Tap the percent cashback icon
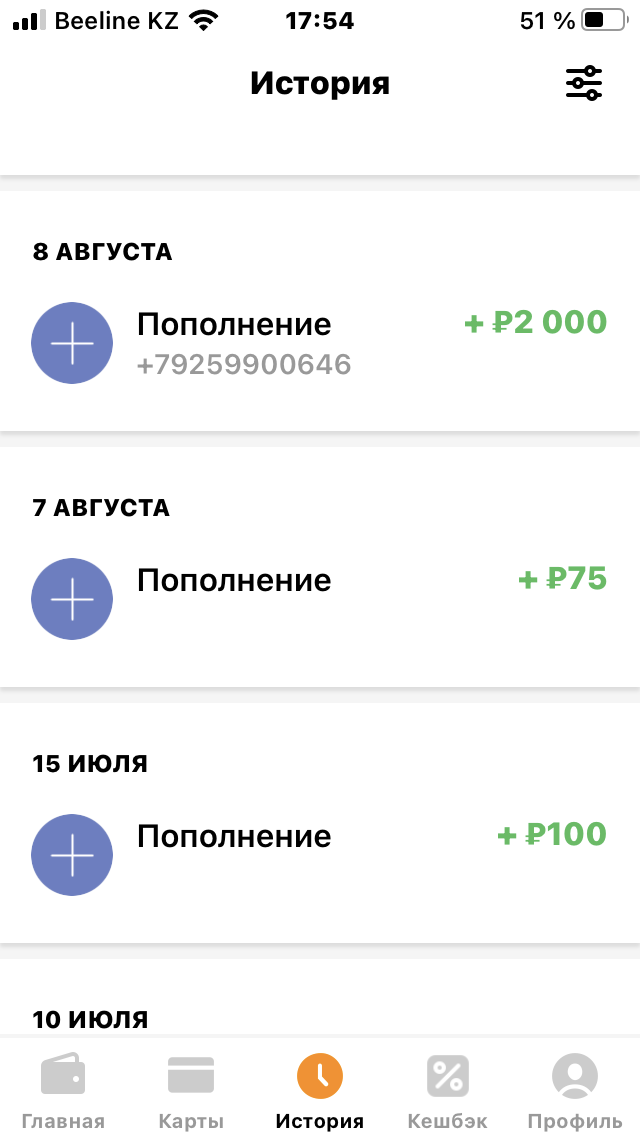This screenshot has width=640, height=1136. [447, 1076]
